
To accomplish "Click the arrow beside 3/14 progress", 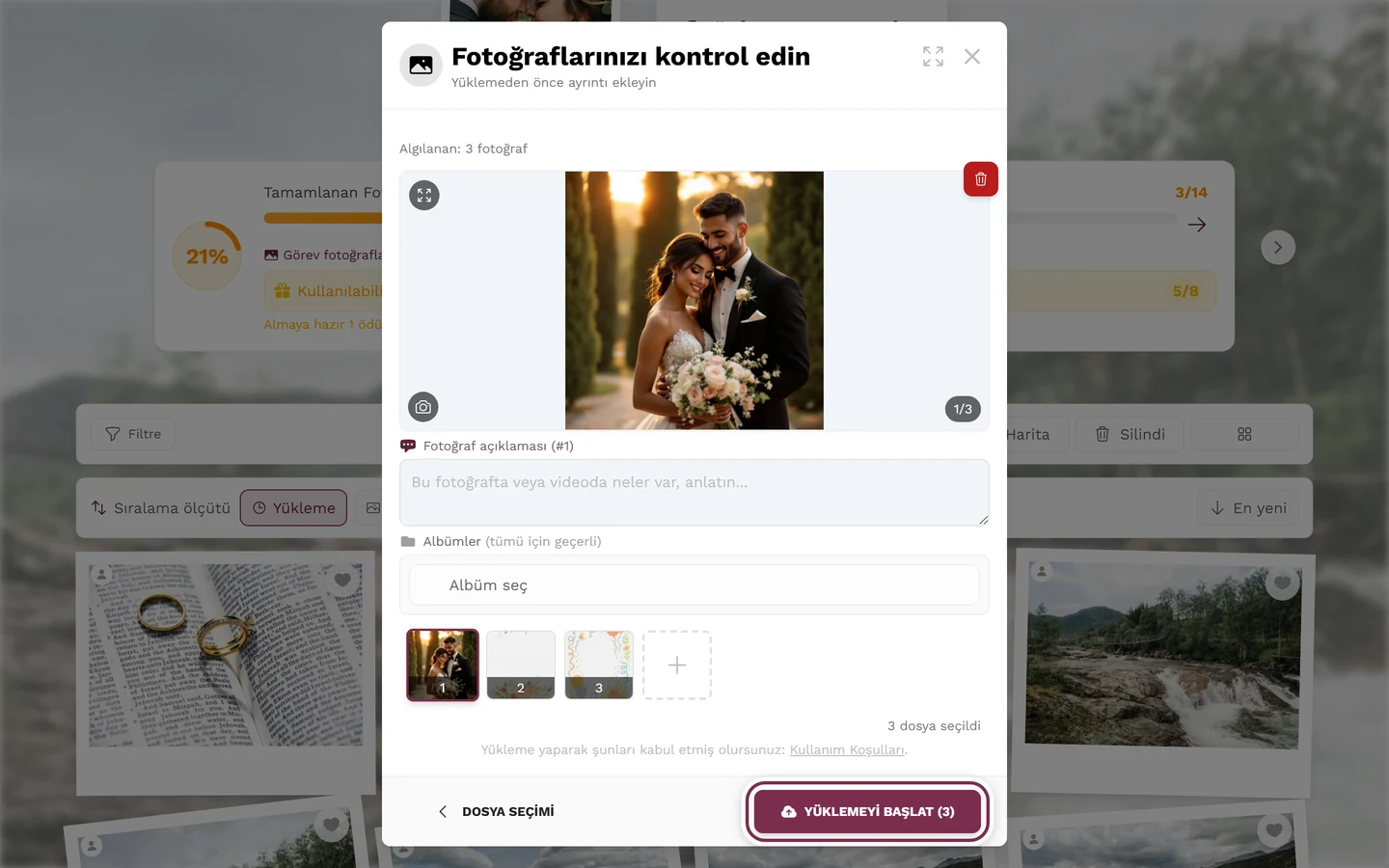I will coord(1197,225).
